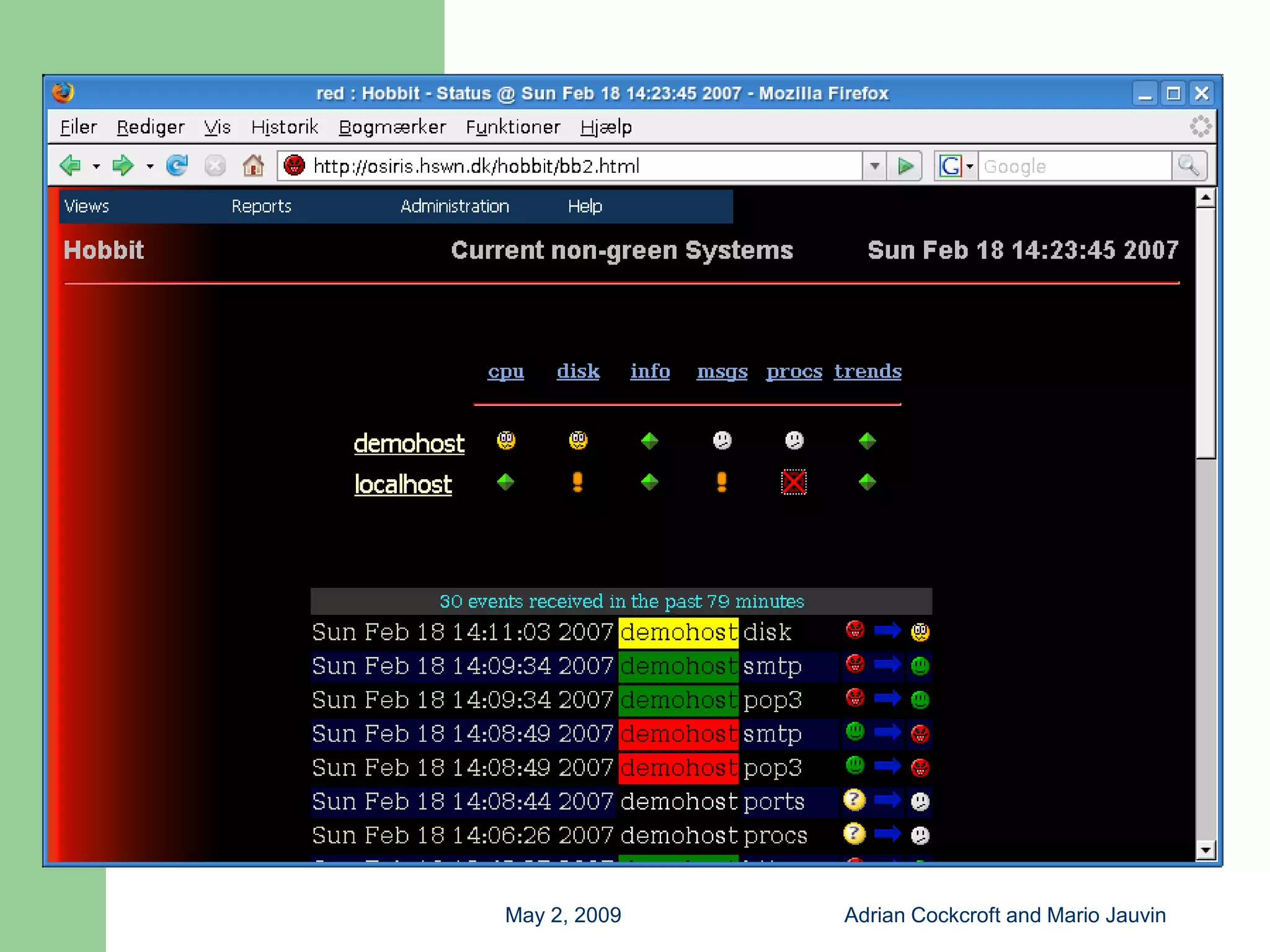Open demohost msgs clear face icon

point(722,441)
